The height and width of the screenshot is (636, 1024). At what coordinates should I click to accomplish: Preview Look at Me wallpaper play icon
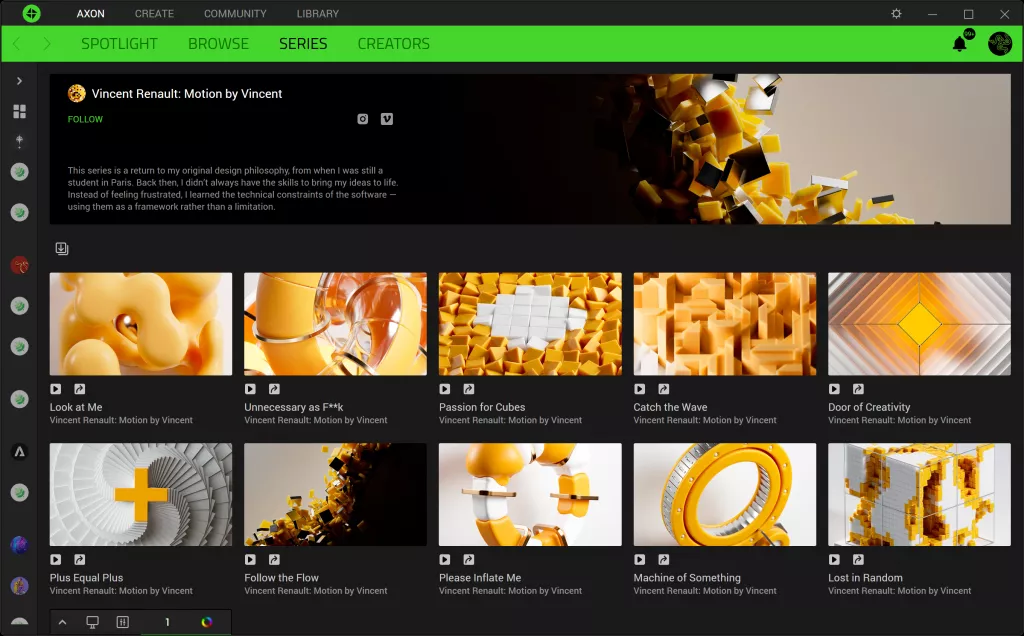(56, 389)
